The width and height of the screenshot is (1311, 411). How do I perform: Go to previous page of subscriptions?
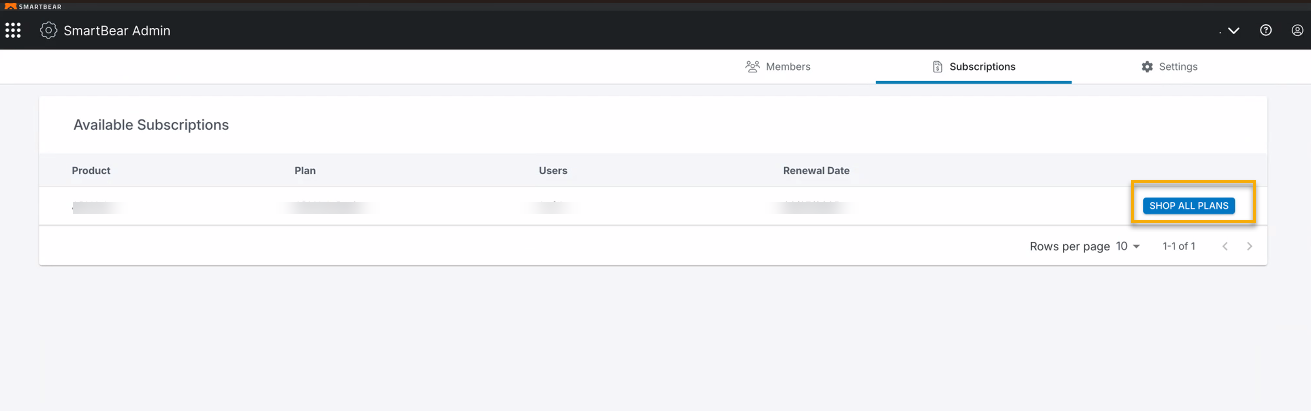coord(1225,246)
